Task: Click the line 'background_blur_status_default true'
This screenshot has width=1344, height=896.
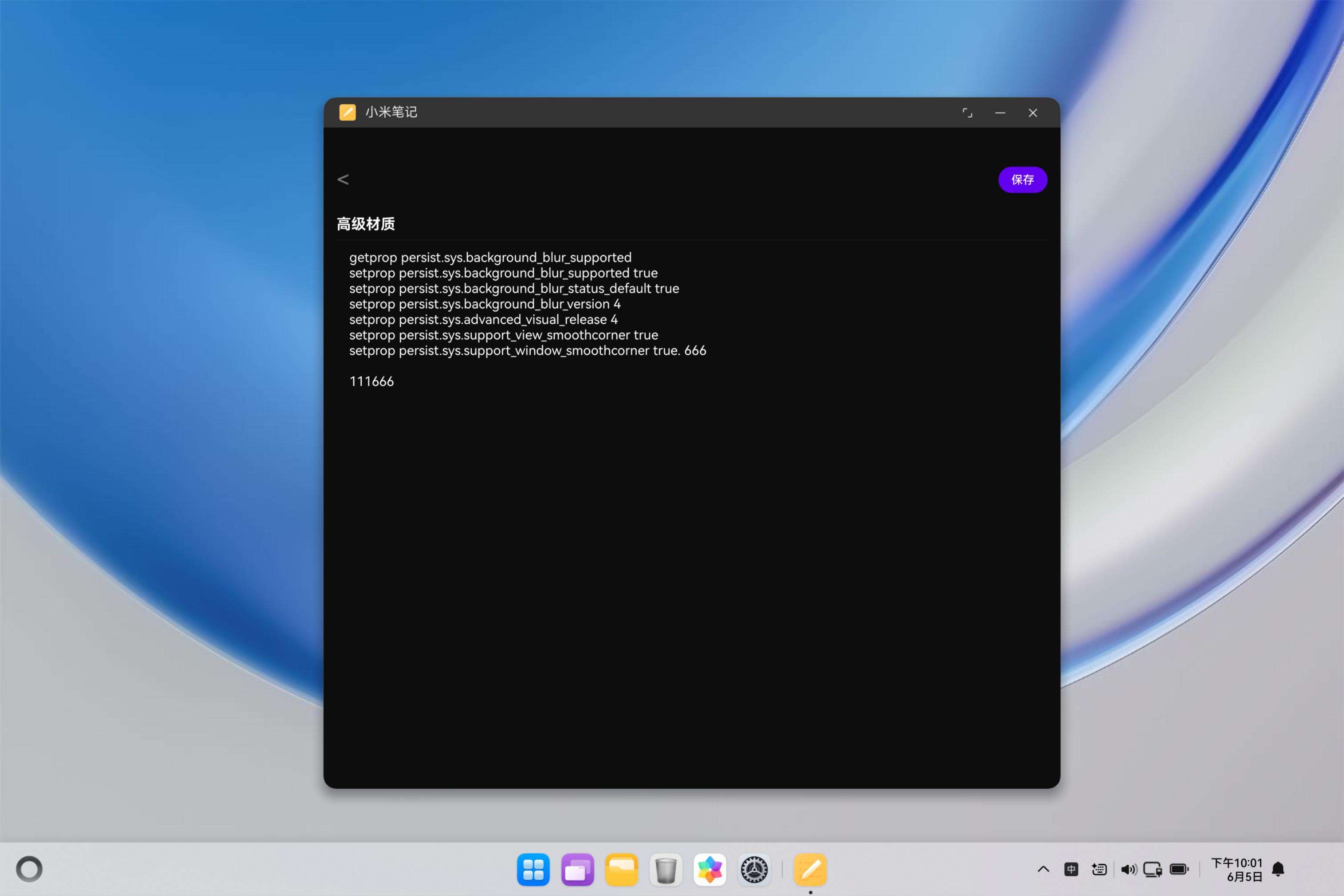Action: tap(514, 288)
